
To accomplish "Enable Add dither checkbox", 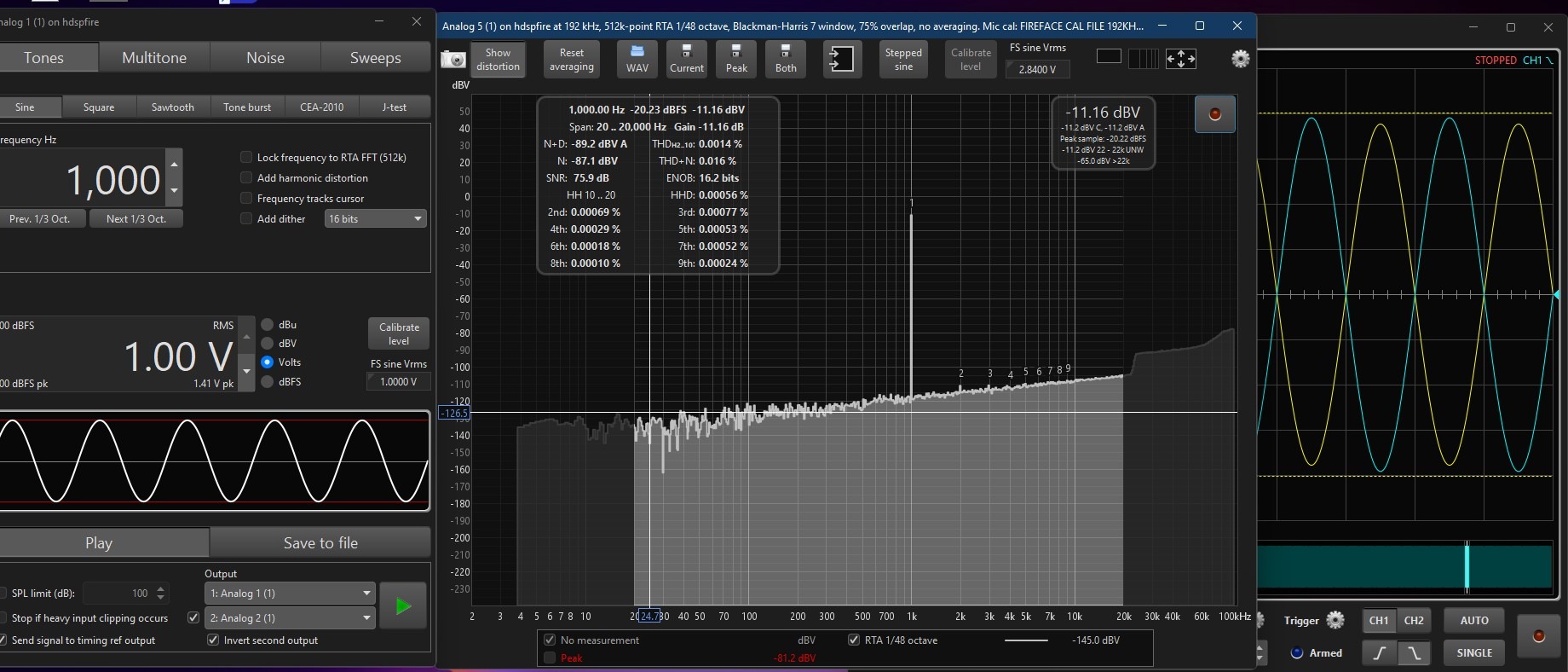I will [246, 219].
